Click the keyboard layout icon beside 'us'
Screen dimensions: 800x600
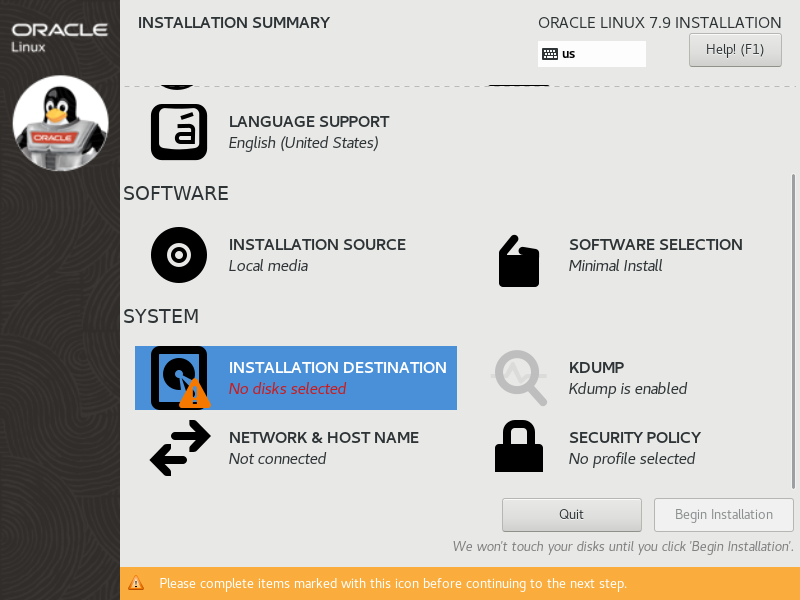pyautogui.click(x=549, y=54)
